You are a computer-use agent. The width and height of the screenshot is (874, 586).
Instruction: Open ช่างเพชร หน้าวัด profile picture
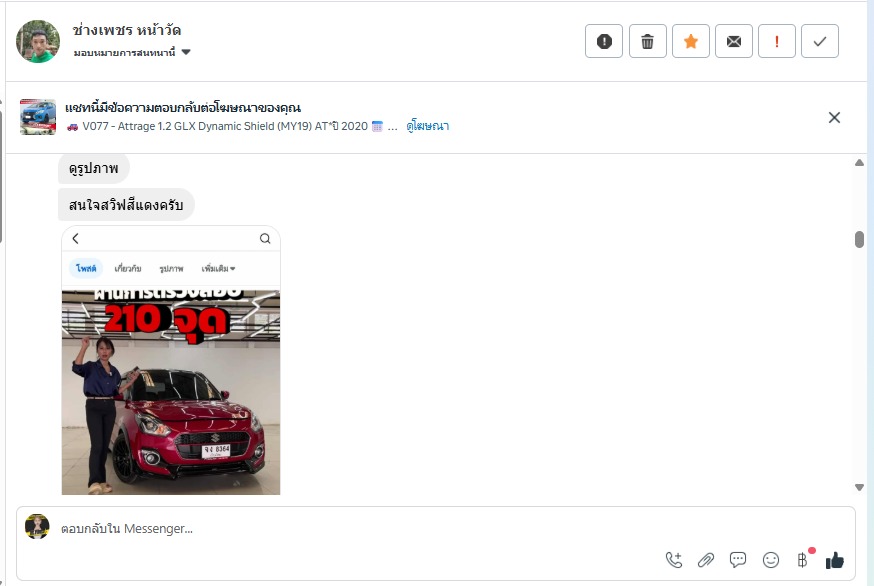coord(38,42)
